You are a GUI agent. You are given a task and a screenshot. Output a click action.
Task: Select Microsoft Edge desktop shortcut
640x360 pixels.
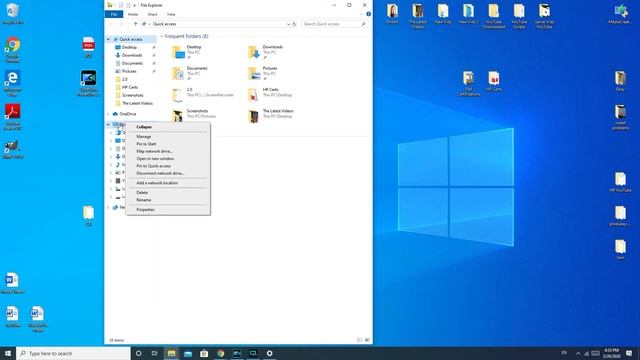click(13, 83)
